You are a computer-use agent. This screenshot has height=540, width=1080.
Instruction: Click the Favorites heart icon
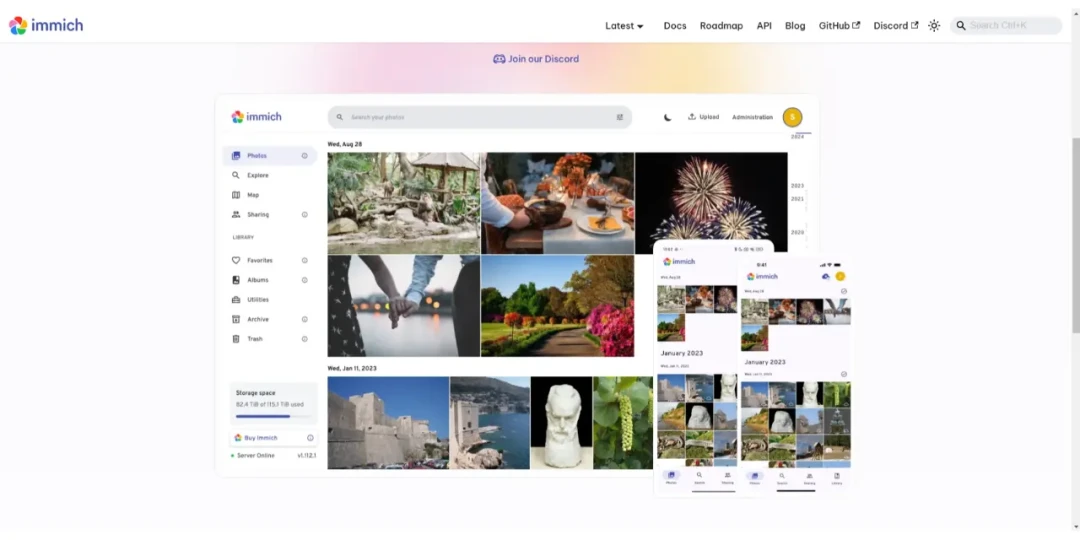(236, 260)
